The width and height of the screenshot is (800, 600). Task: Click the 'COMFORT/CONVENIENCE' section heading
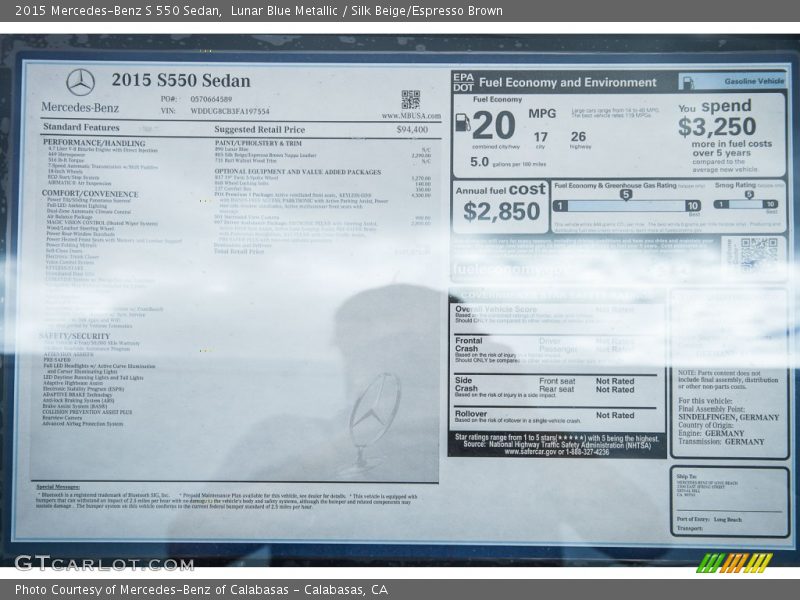pos(90,194)
